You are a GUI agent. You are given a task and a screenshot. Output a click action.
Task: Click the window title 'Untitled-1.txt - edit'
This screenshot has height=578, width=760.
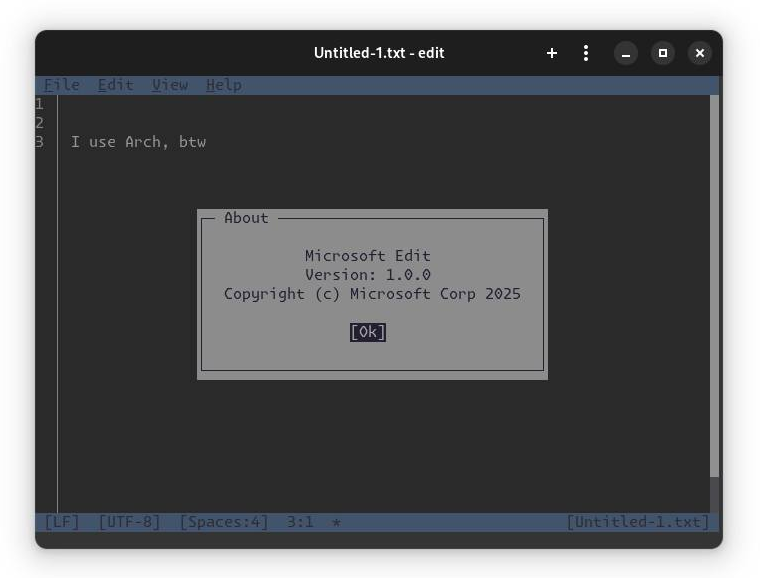379,53
